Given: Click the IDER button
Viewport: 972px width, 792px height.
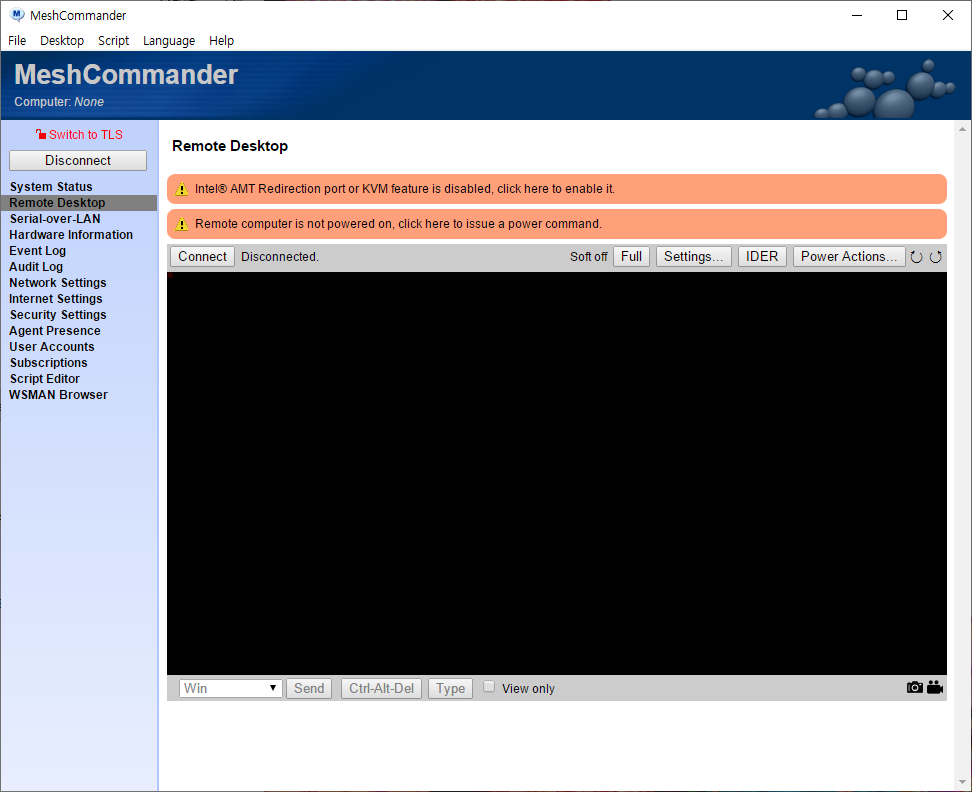Looking at the screenshot, I should [x=762, y=257].
